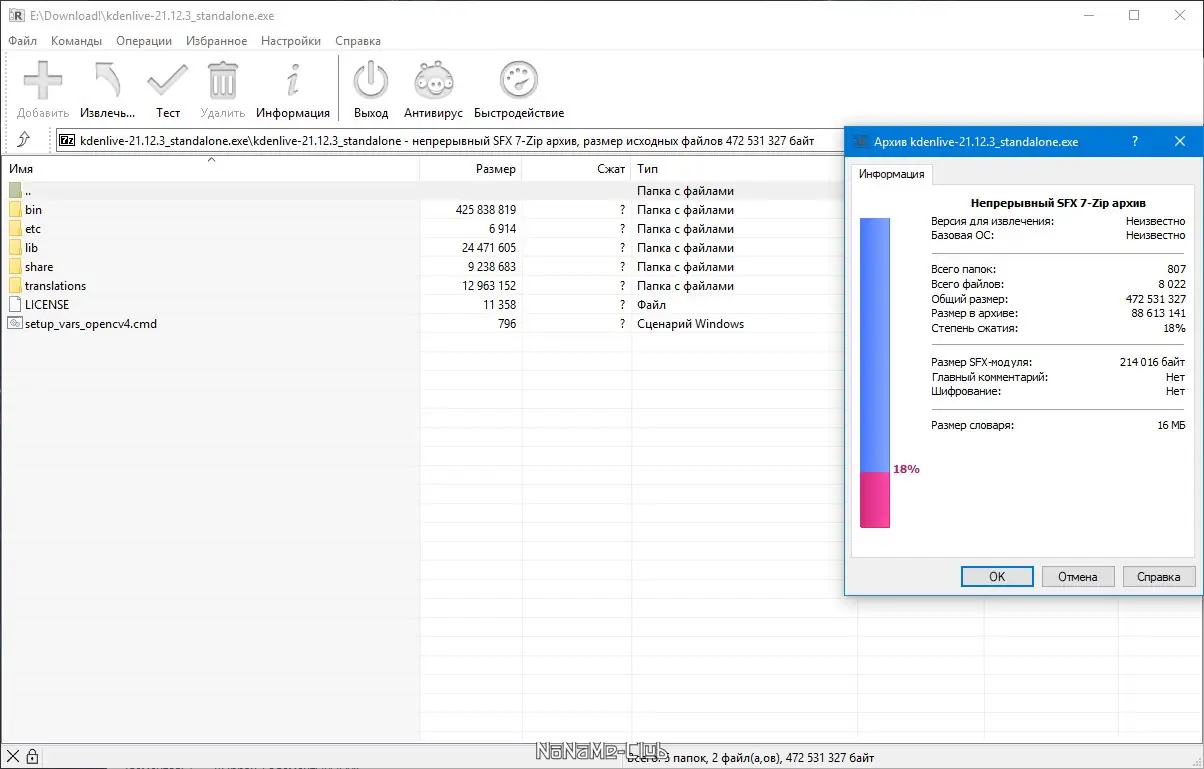Viewport: 1204px width, 769px height.
Task: Launch the Антивирус pig icon
Action: [433, 80]
